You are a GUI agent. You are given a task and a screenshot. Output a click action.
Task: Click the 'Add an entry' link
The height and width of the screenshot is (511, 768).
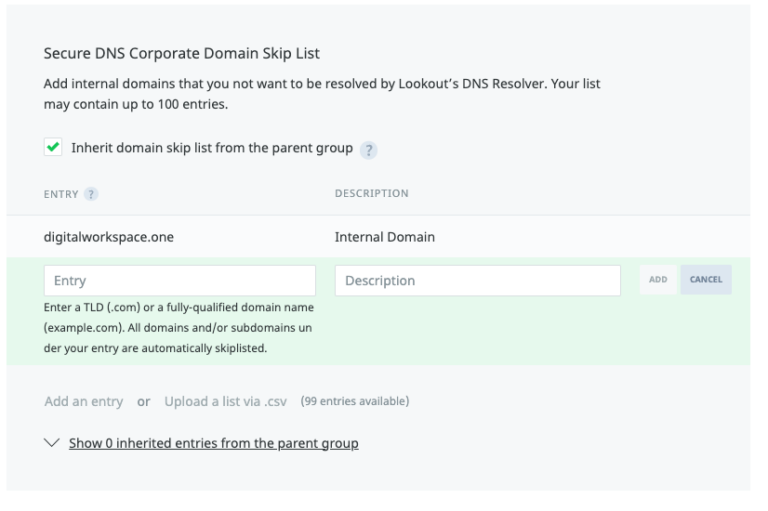(84, 401)
